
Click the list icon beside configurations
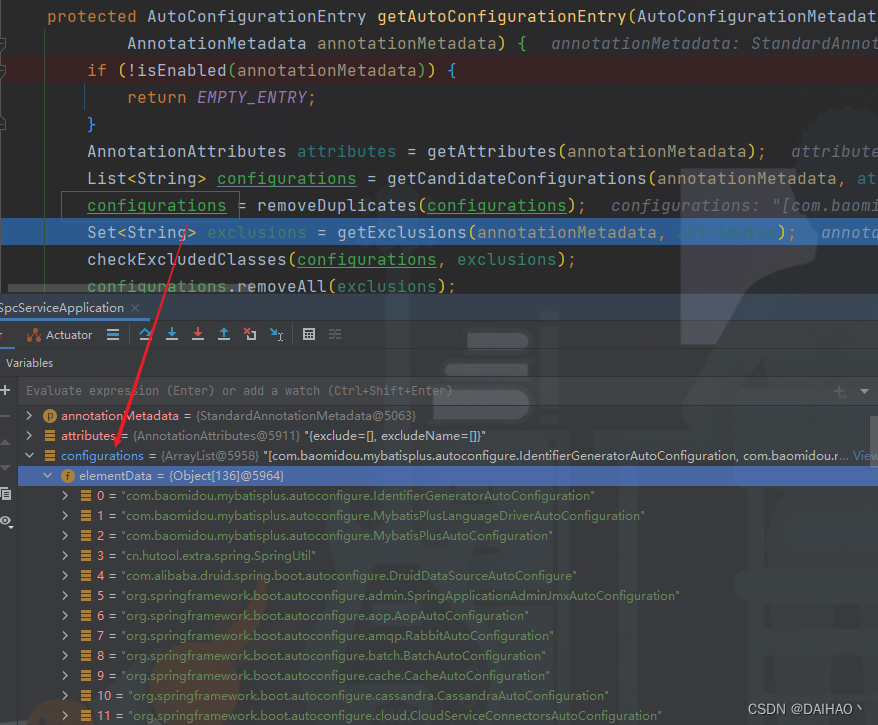tap(50, 456)
